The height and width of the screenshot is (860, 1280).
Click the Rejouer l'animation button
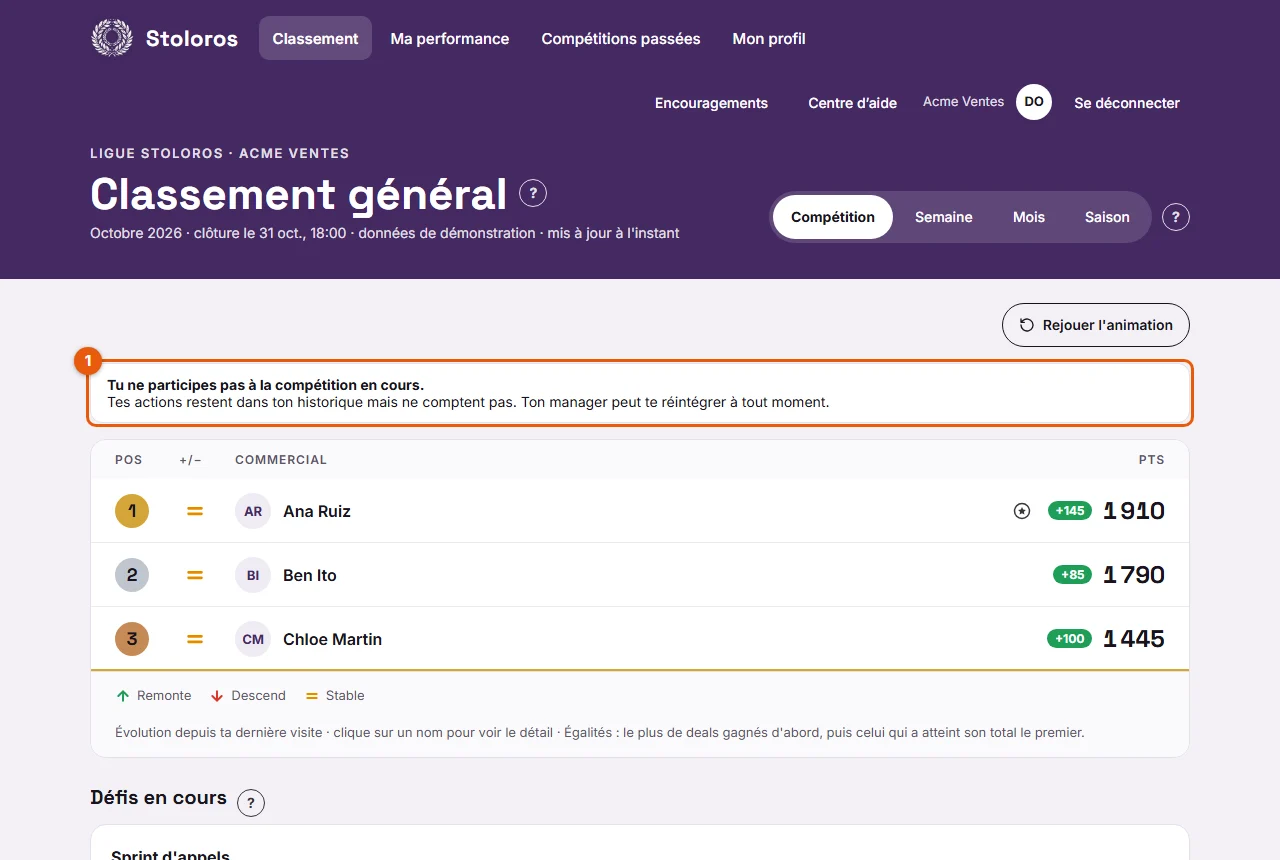pyautogui.click(x=1096, y=325)
